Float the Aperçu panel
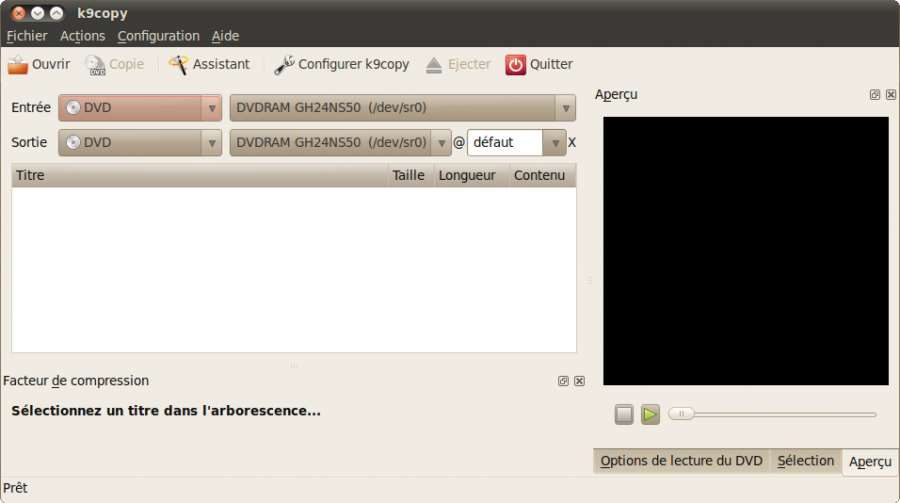Screen dimensions: 900x503 click(875, 95)
